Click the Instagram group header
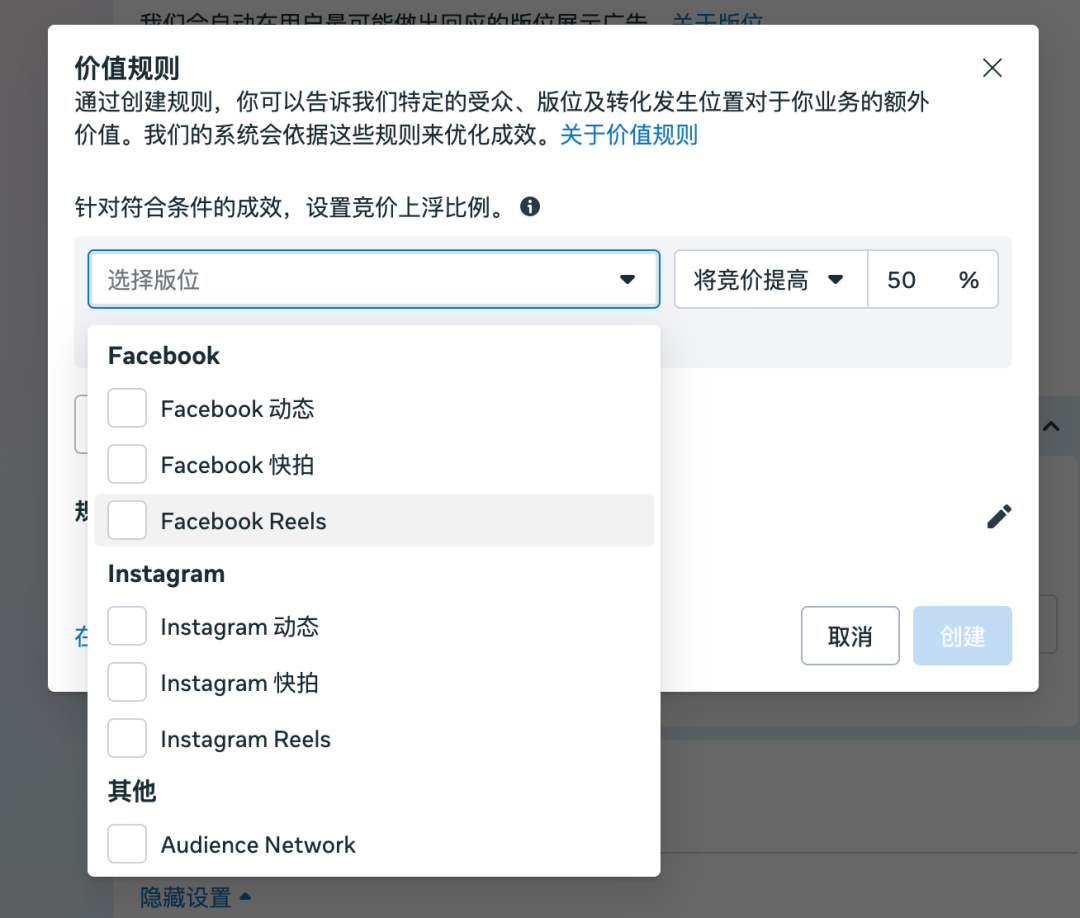Screen dimensions: 1080x918 (166, 574)
